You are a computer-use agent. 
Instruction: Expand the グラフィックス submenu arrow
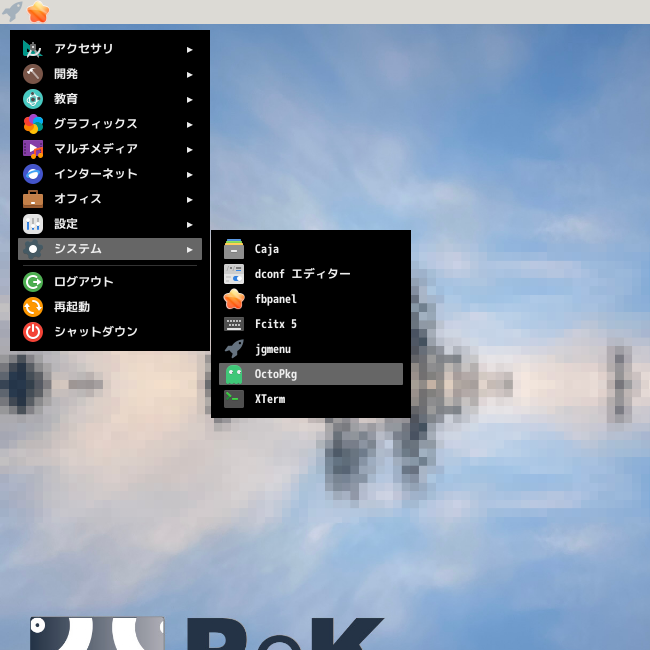pos(189,124)
